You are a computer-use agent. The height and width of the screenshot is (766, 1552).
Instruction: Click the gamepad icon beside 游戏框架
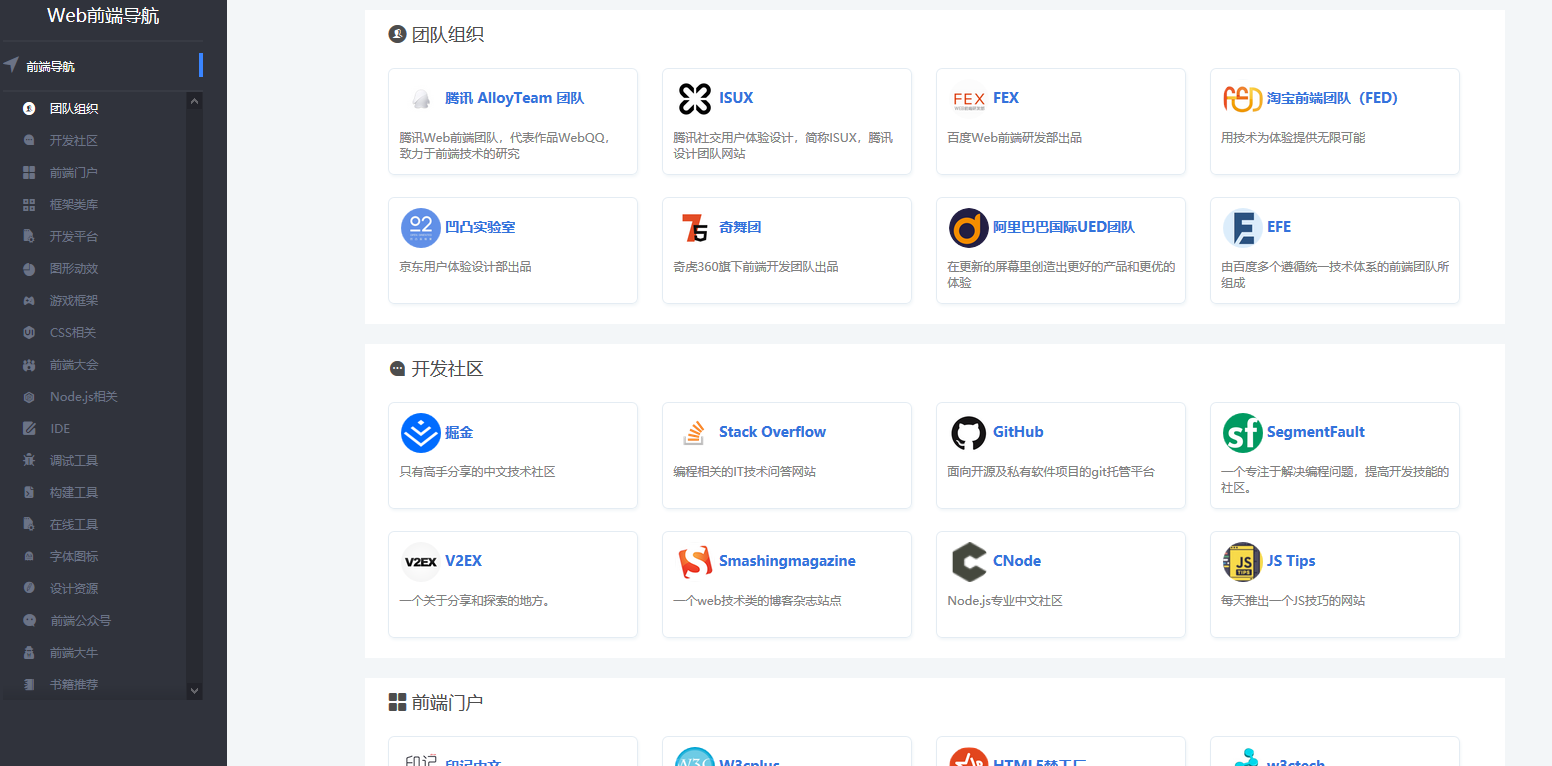coord(29,301)
